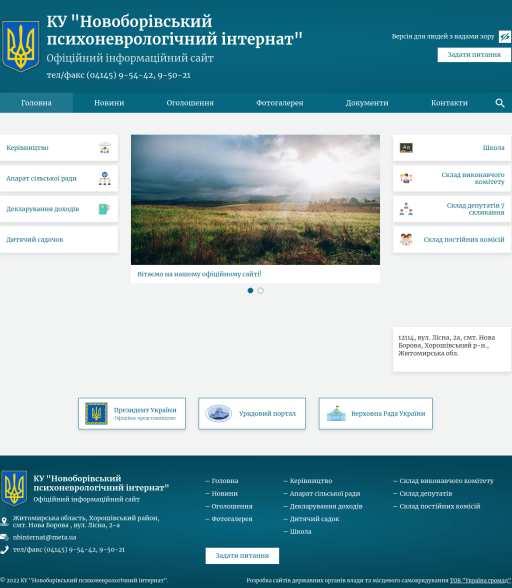Open the Контакти menu item
The image size is (512, 588).
tap(449, 103)
